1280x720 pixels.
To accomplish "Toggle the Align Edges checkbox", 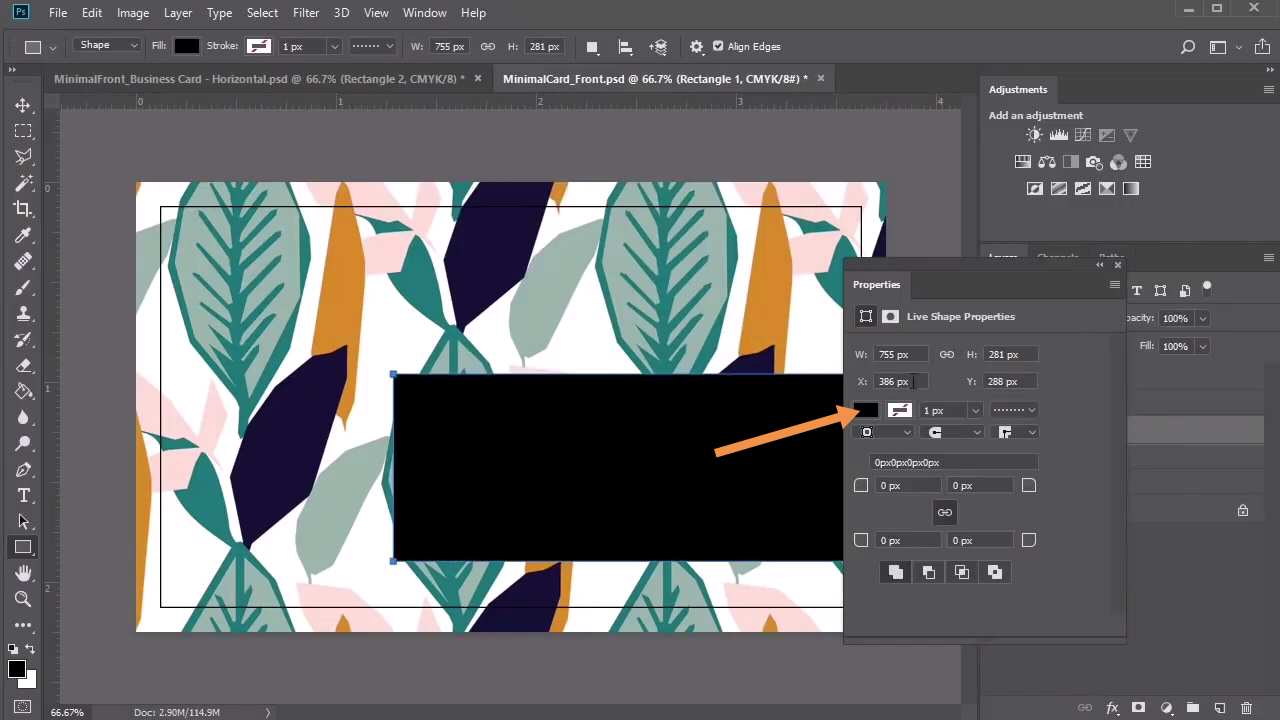I will [x=718, y=46].
